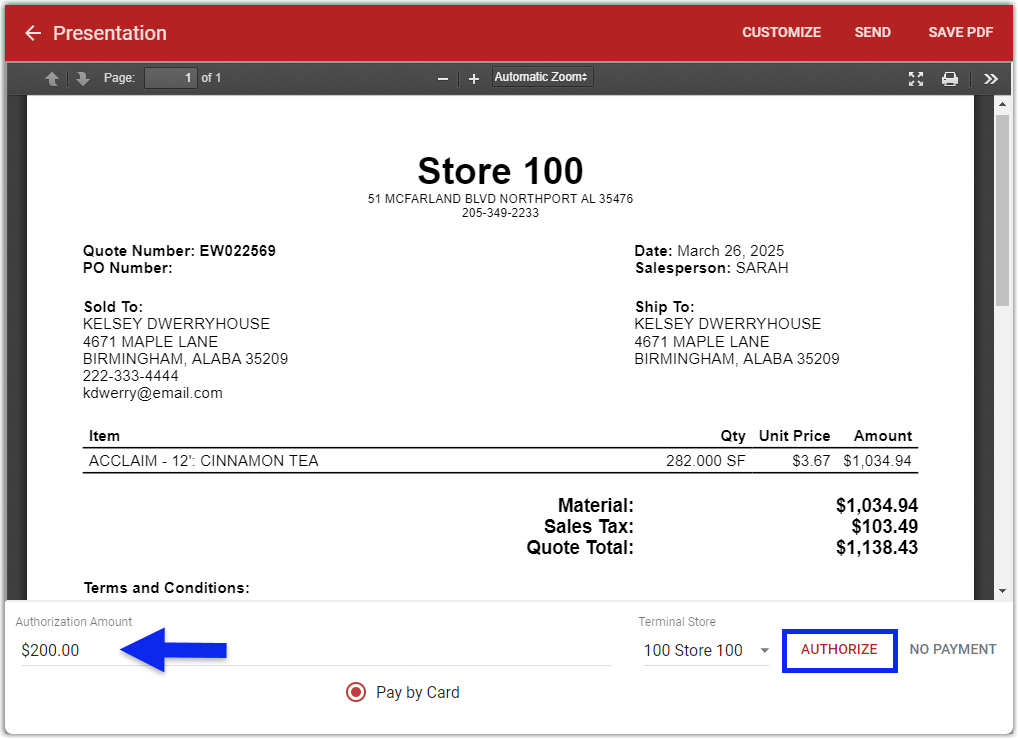Screen dimensions: 1018x739
Task: Click the AUTHORIZE button
Action: pos(839,650)
